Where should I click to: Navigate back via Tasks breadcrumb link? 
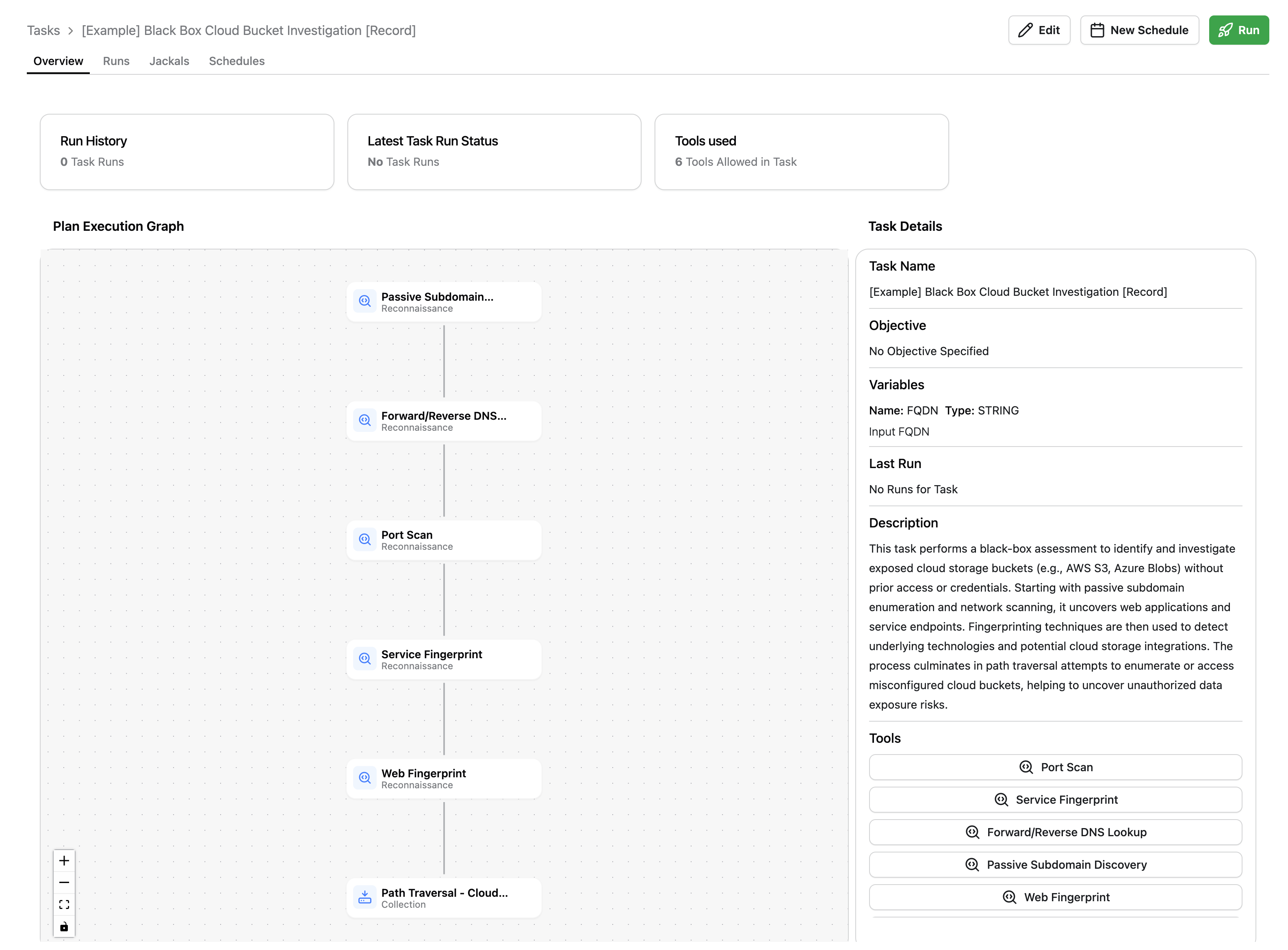43,30
